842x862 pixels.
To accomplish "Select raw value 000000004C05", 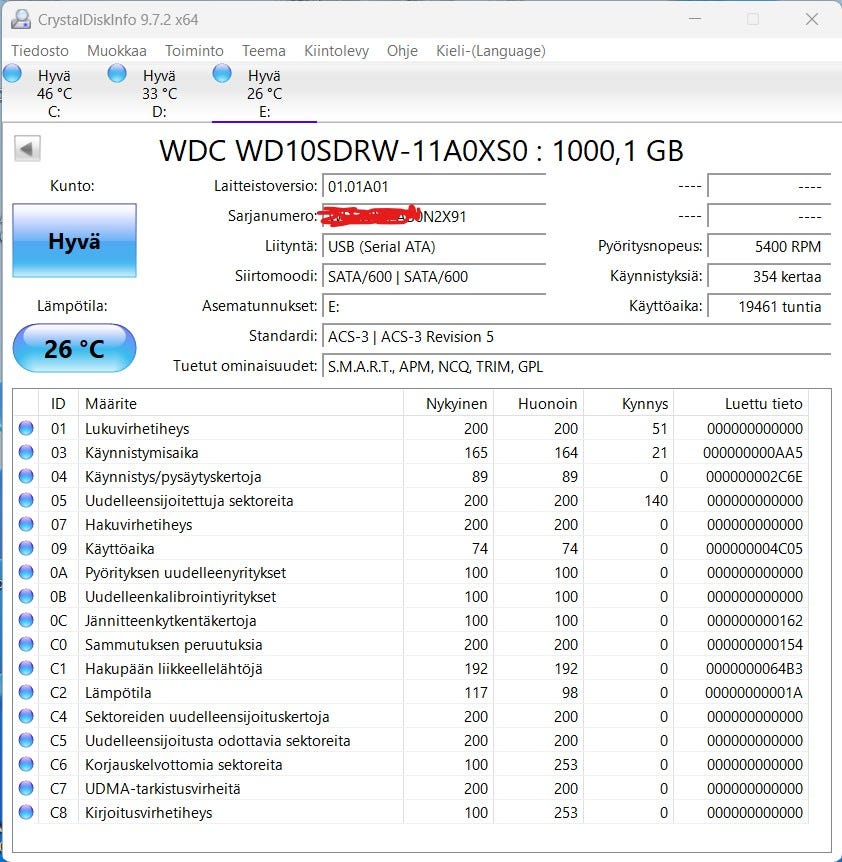I will (754, 549).
